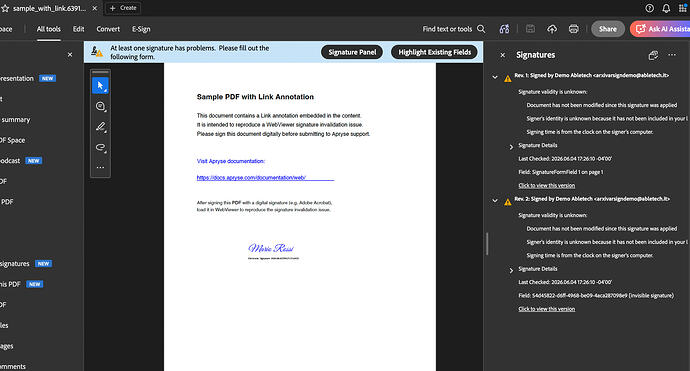Open the notifications bell
The width and height of the screenshot is (690, 371).
point(666,8)
